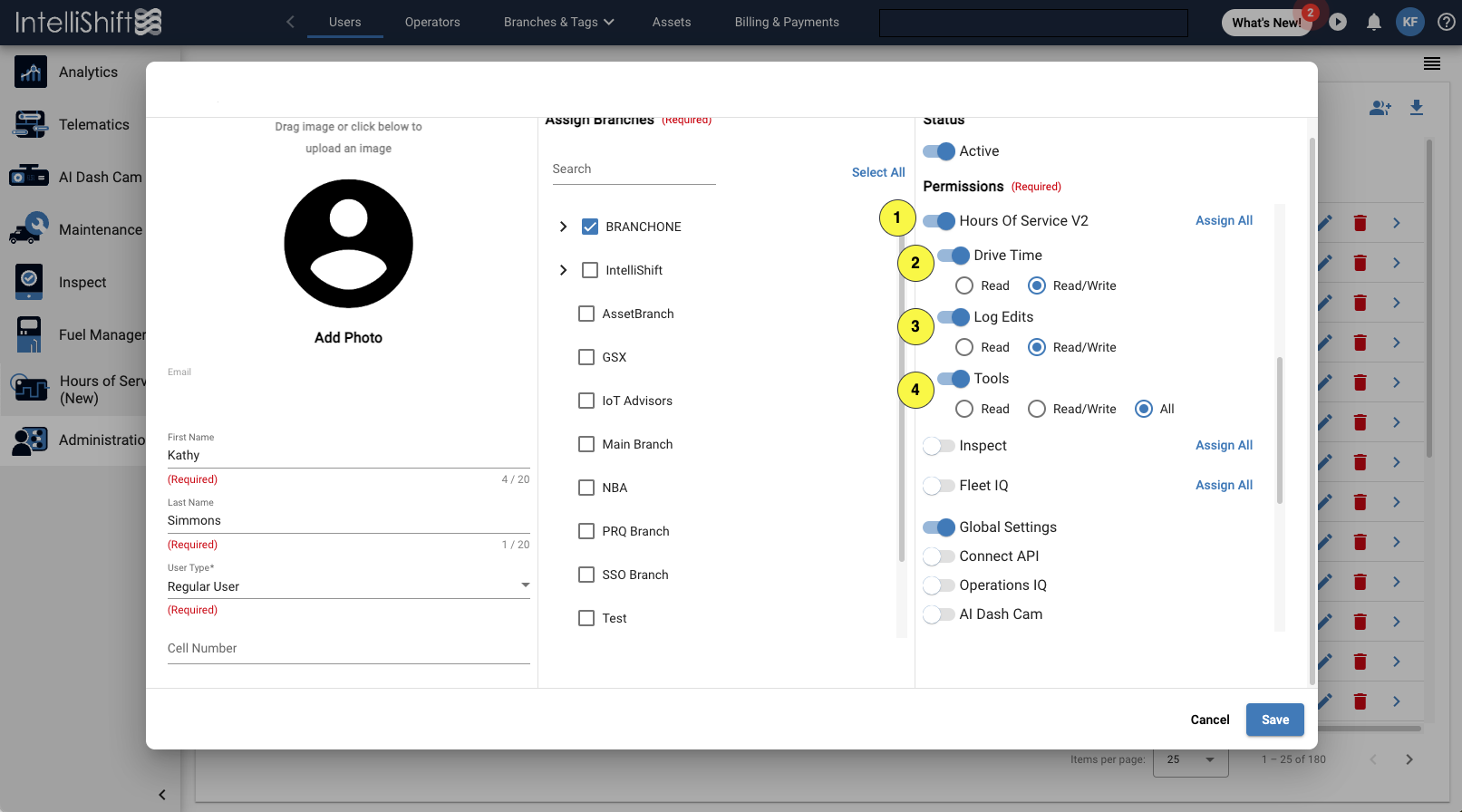Open the Inspect sidebar icon

29,282
